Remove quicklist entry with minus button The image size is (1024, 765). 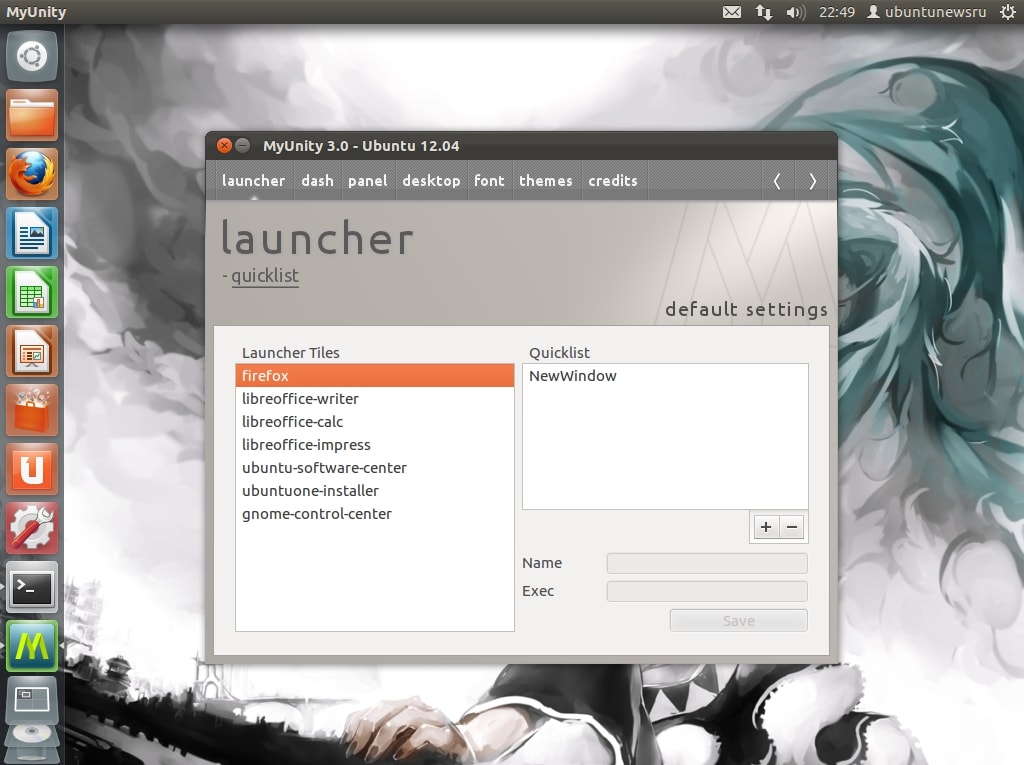point(792,527)
